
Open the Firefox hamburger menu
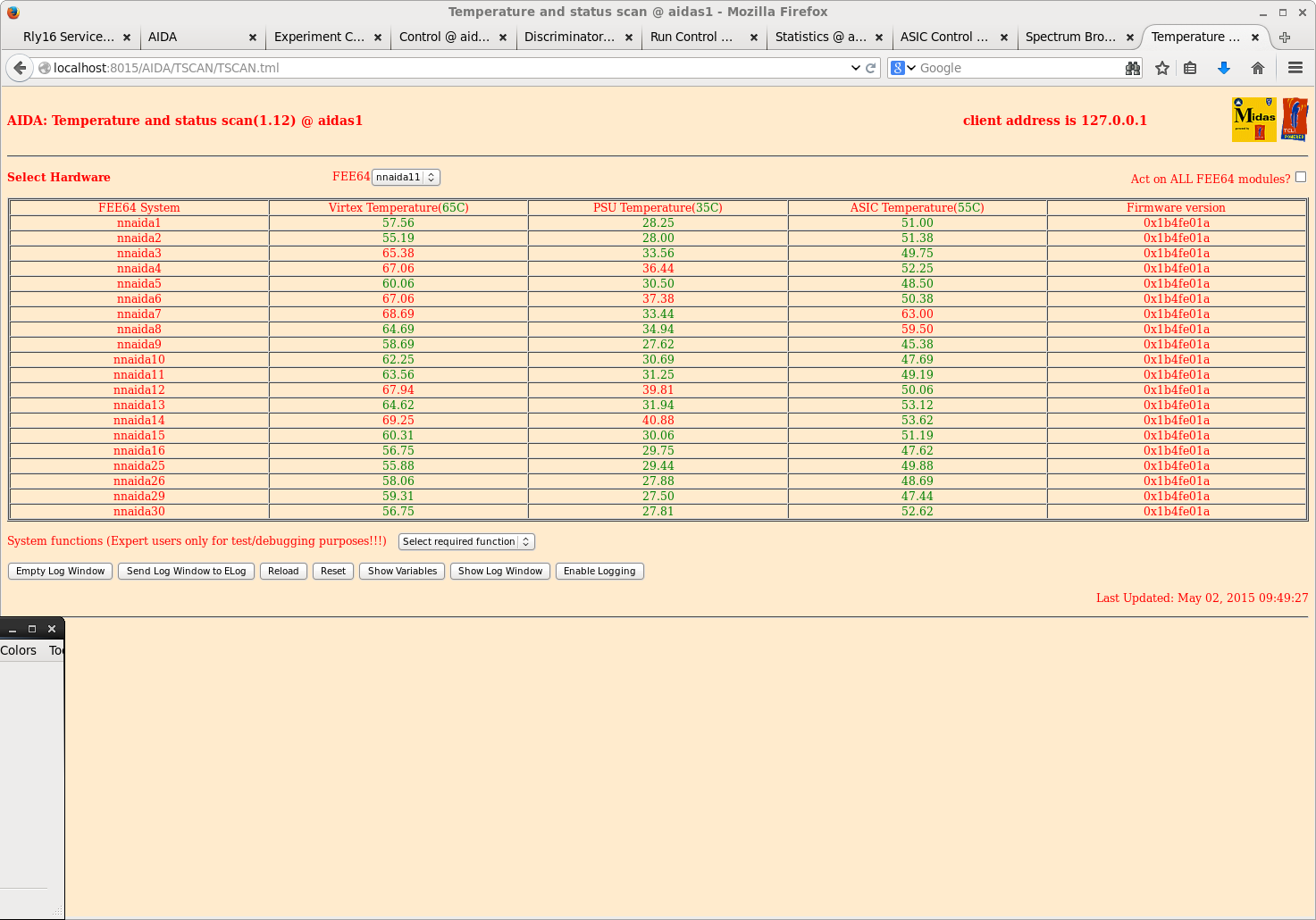point(1295,68)
